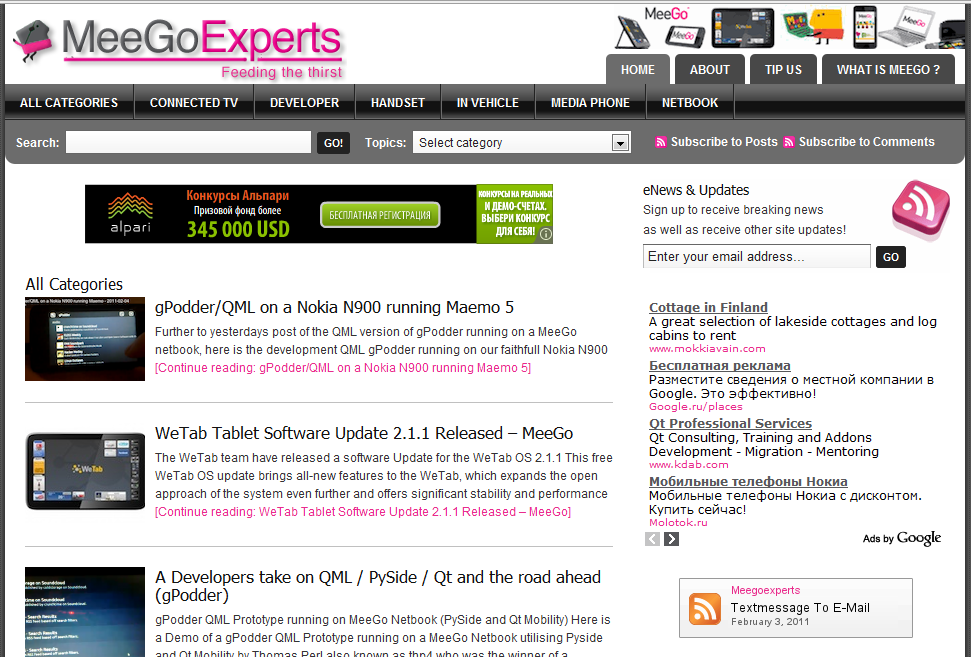
Task: Click the Subscribe to Posts link
Action: tap(724, 142)
